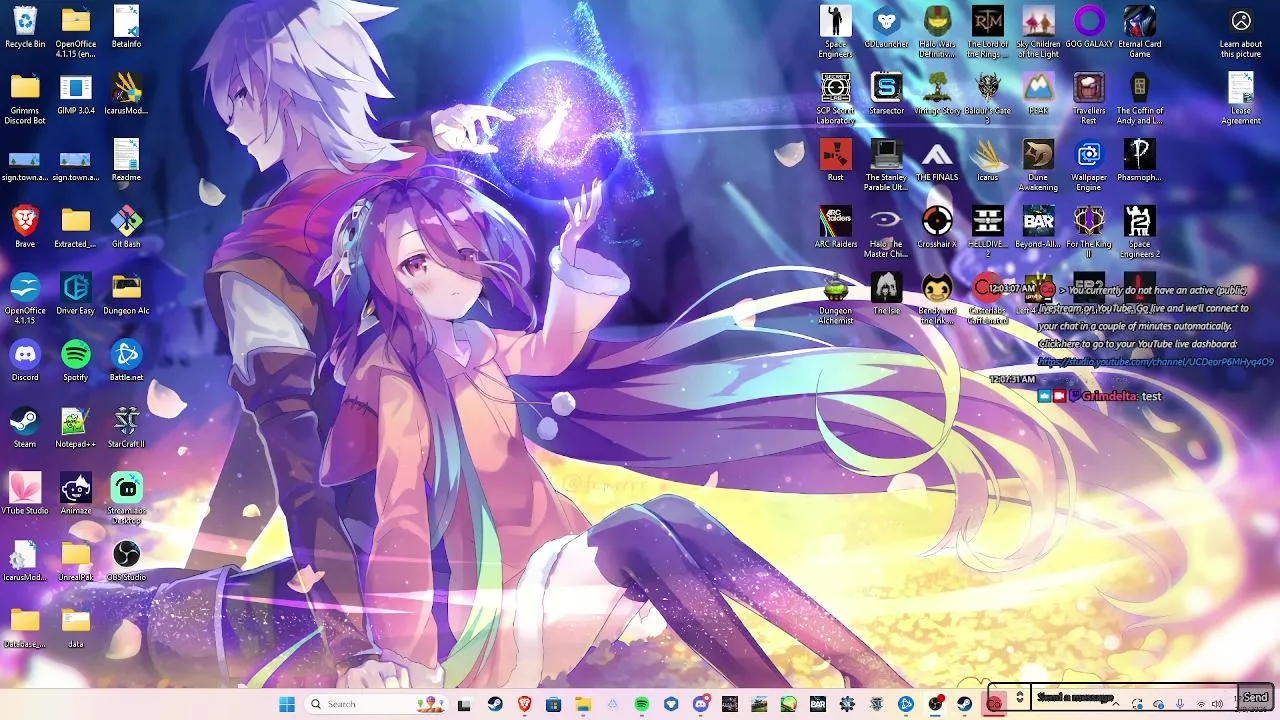Launch GDLauncher from the desktop

[886, 27]
